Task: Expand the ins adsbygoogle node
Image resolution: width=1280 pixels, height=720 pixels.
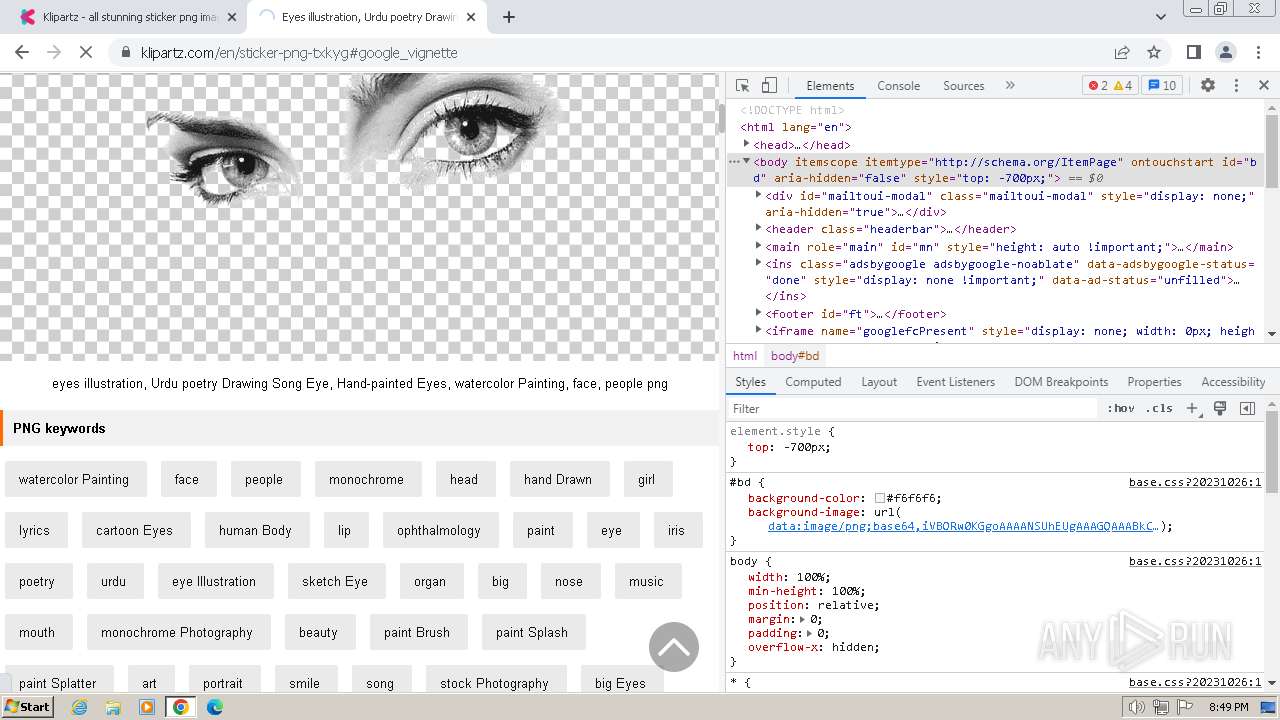Action: 758,263
